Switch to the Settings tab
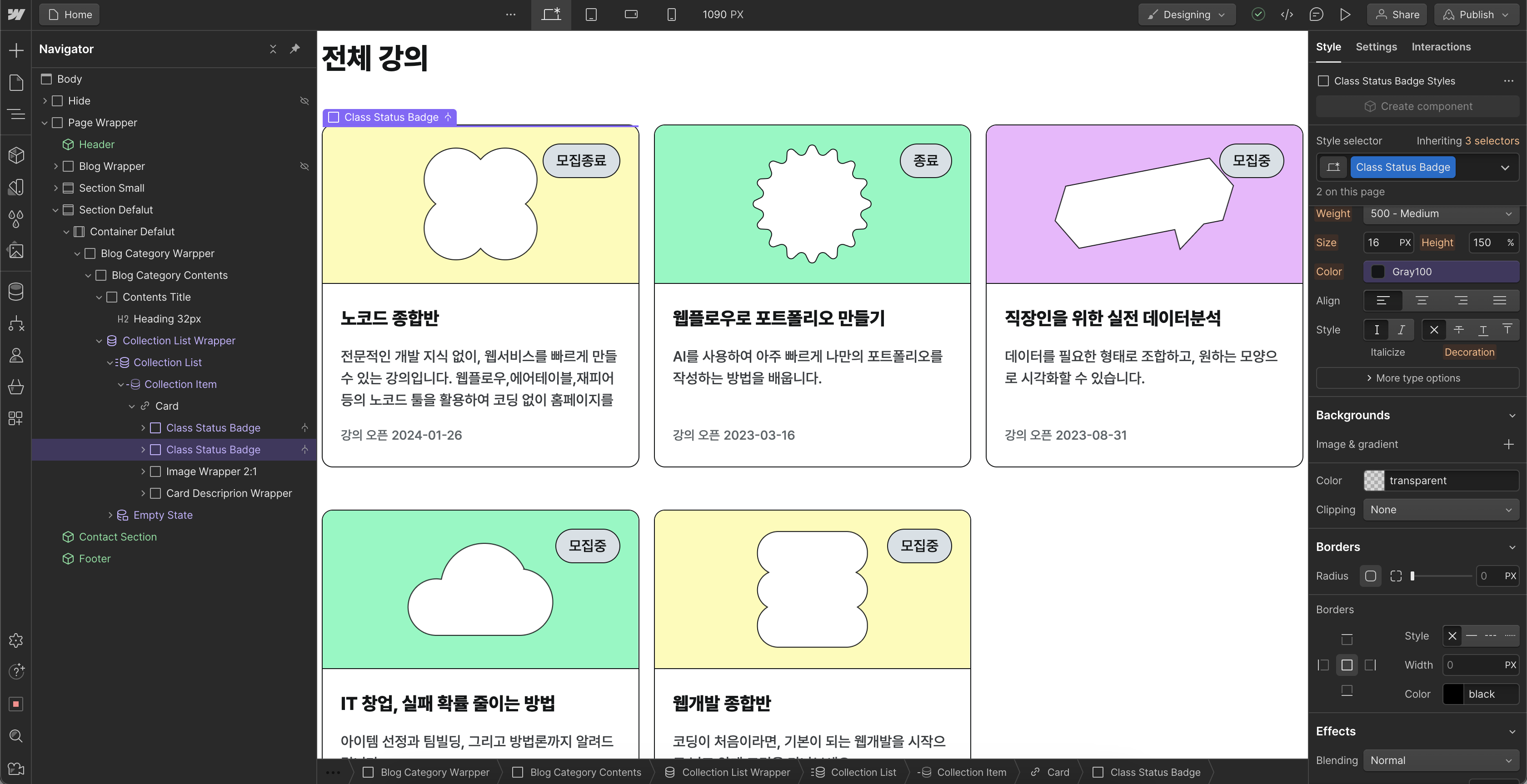1527x784 pixels. [x=1376, y=47]
